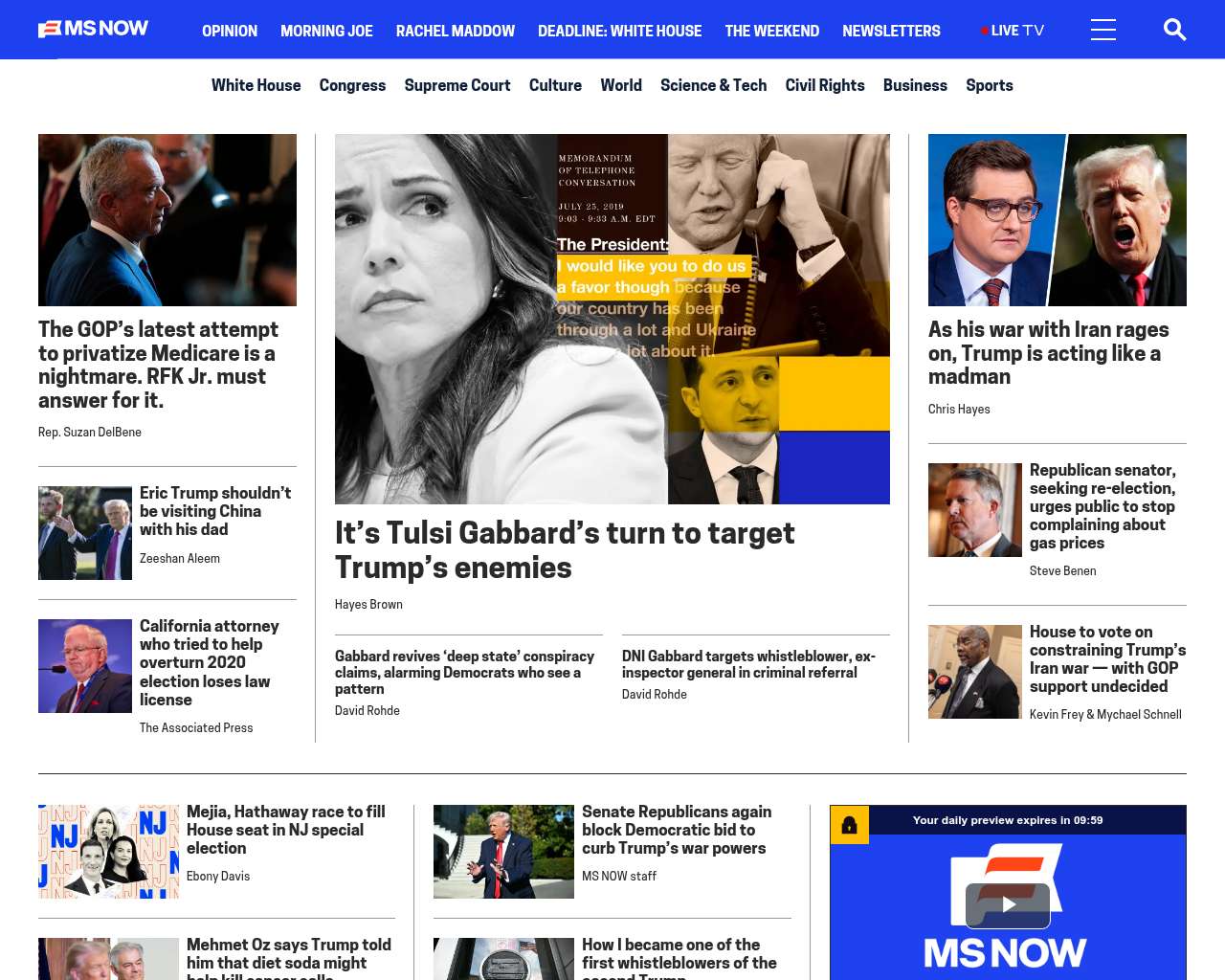
Task: Read Trump acting like madman headline
Action: 1049,353
